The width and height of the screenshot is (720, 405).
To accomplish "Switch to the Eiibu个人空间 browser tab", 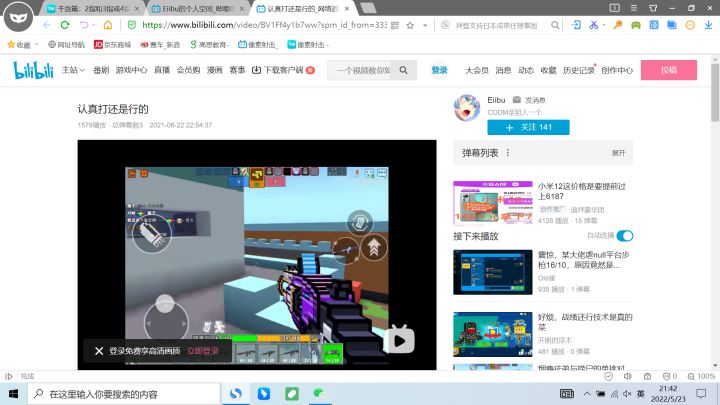I will point(198,8).
